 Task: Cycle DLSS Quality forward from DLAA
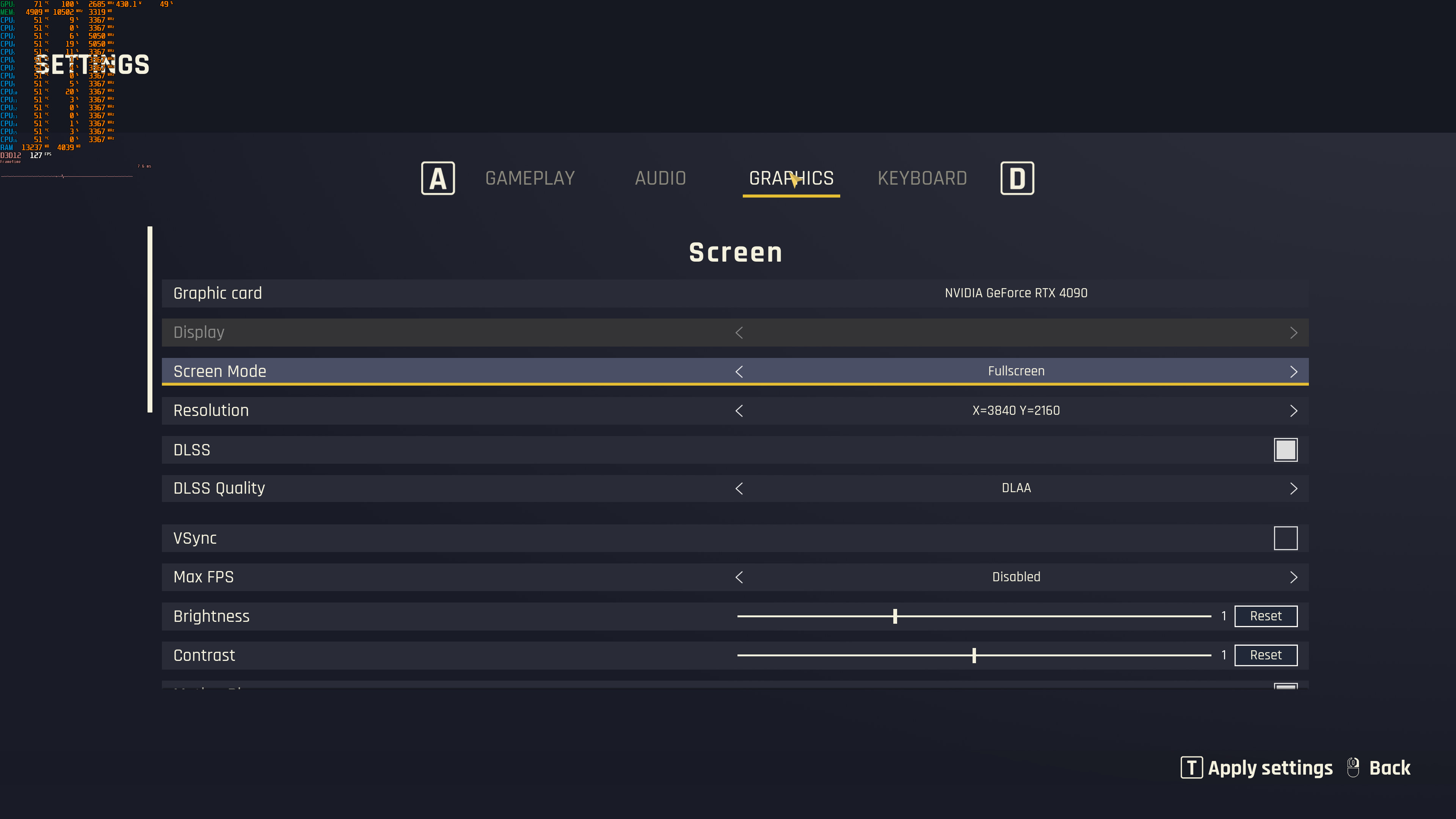(1293, 488)
